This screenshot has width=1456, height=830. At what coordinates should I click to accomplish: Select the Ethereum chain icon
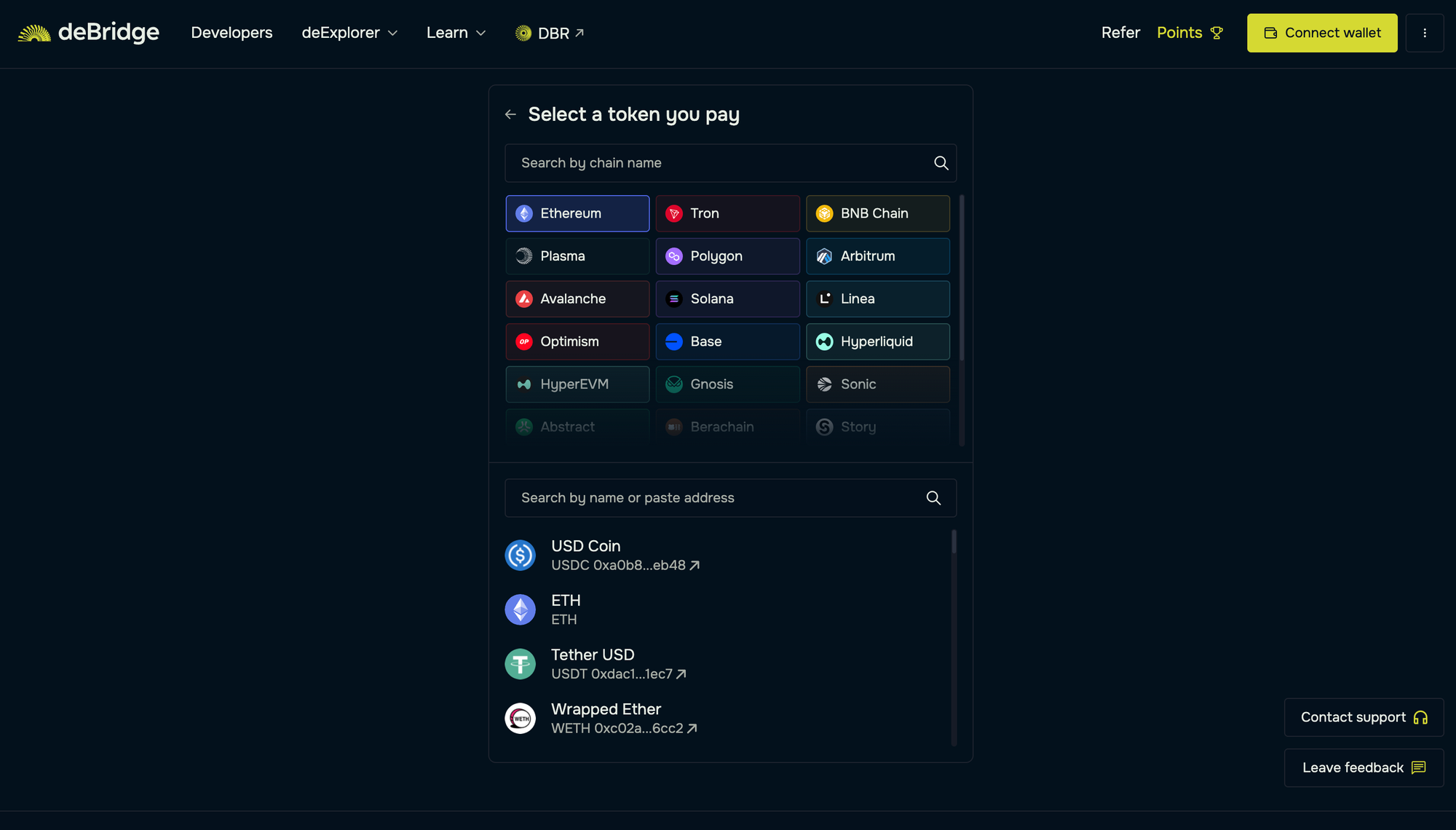[523, 213]
